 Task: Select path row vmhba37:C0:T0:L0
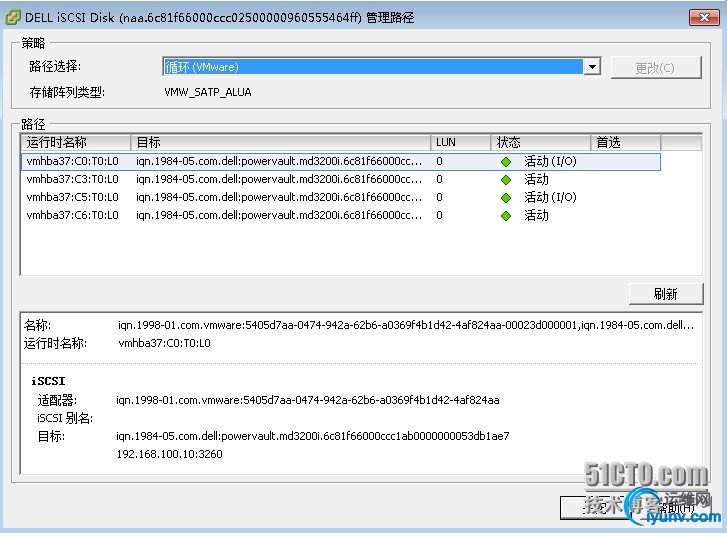point(341,161)
